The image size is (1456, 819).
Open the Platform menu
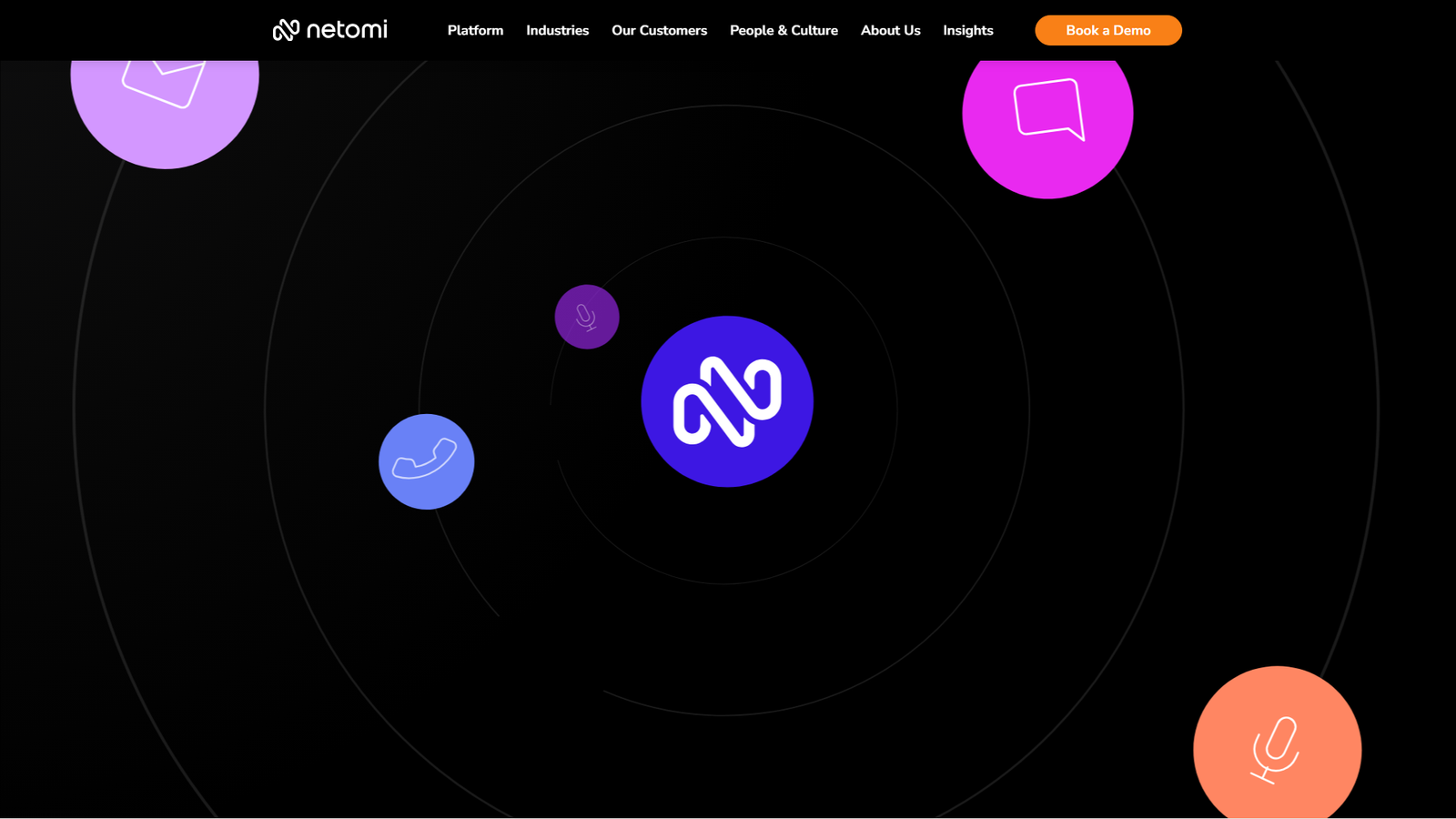[475, 30]
